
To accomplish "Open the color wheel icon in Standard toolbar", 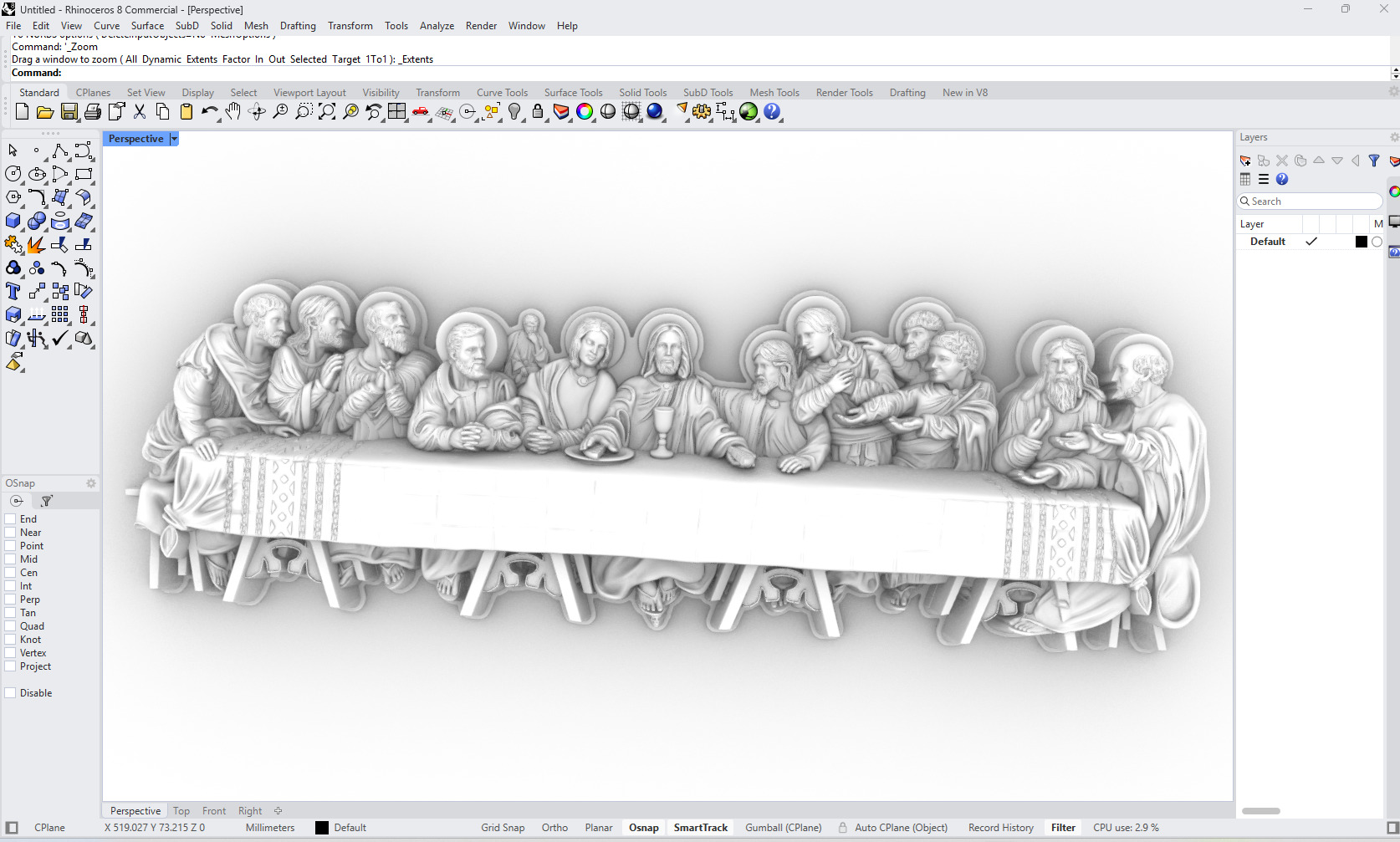I will (585, 112).
